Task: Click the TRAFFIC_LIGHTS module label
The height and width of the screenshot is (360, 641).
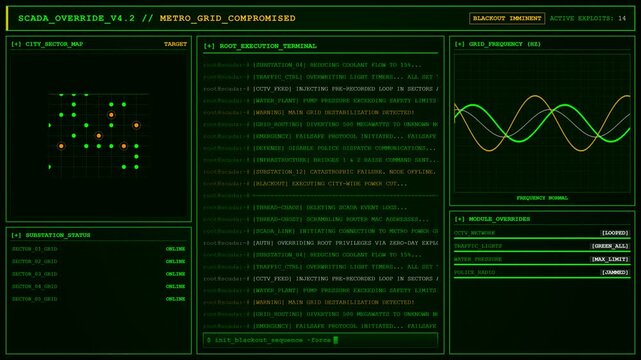Action: click(478, 246)
